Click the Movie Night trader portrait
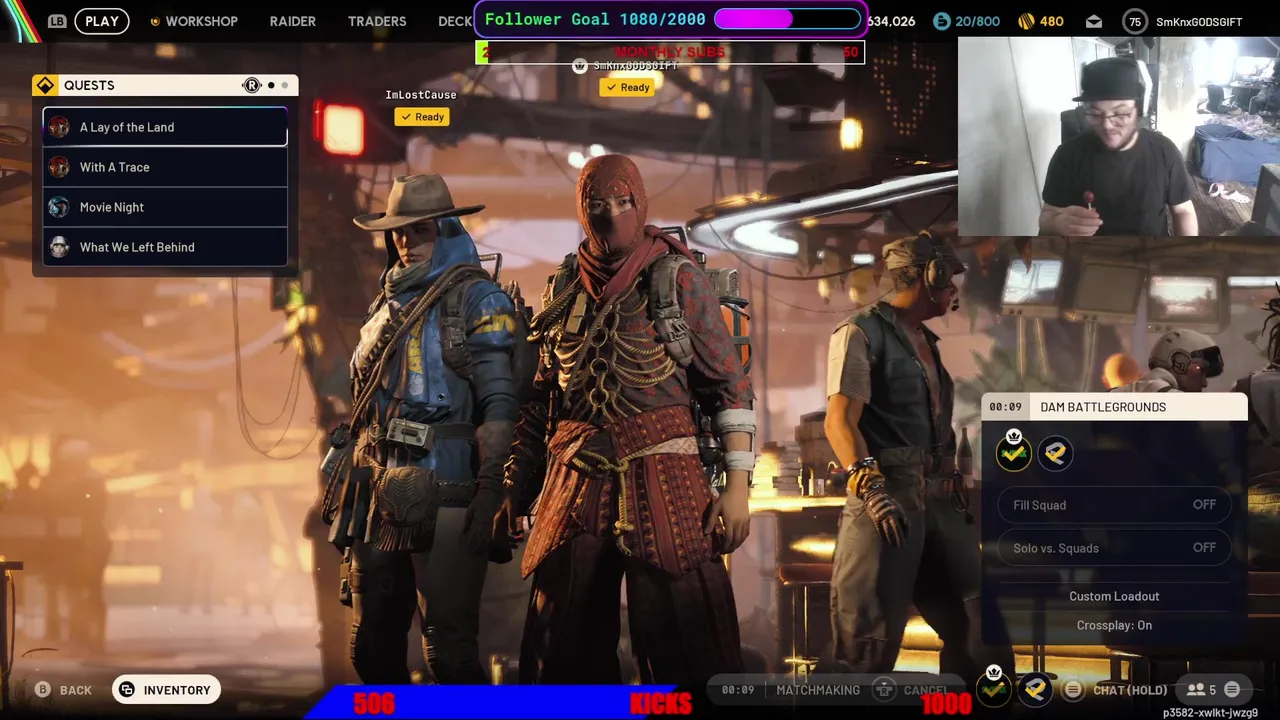Viewport: 1280px width, 720px height. point(59,207)
